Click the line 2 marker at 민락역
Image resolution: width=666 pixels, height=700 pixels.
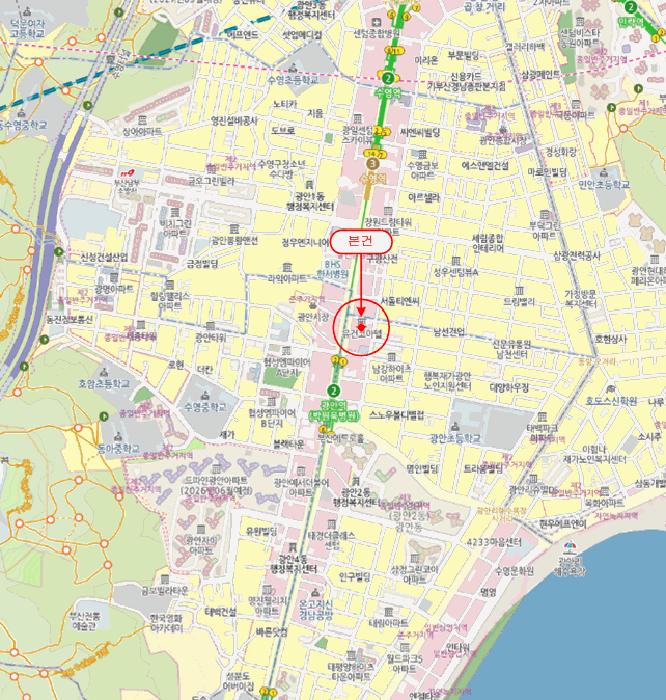point(630,7)
